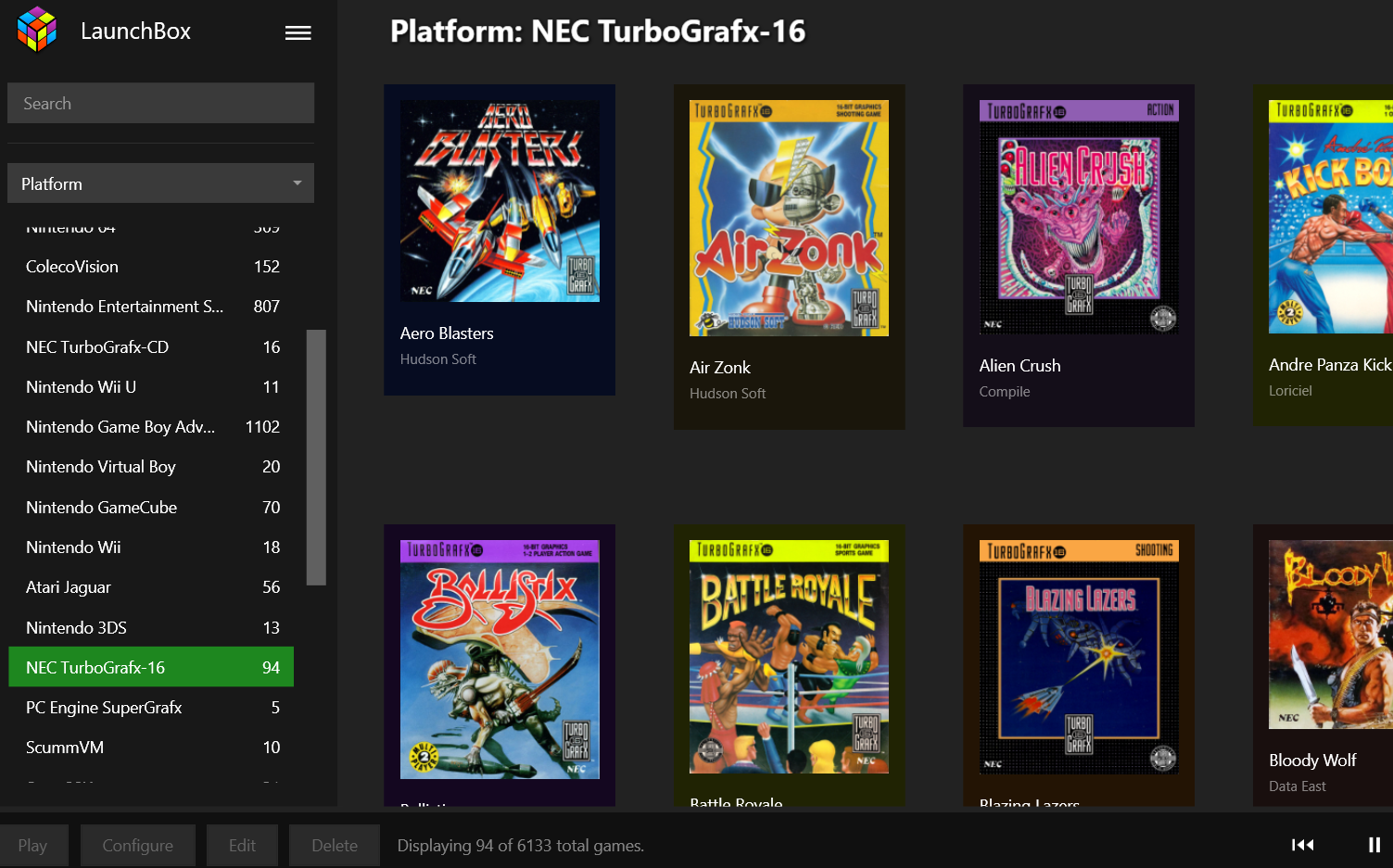Click the skip to previous track icon

pos(1302,844)
